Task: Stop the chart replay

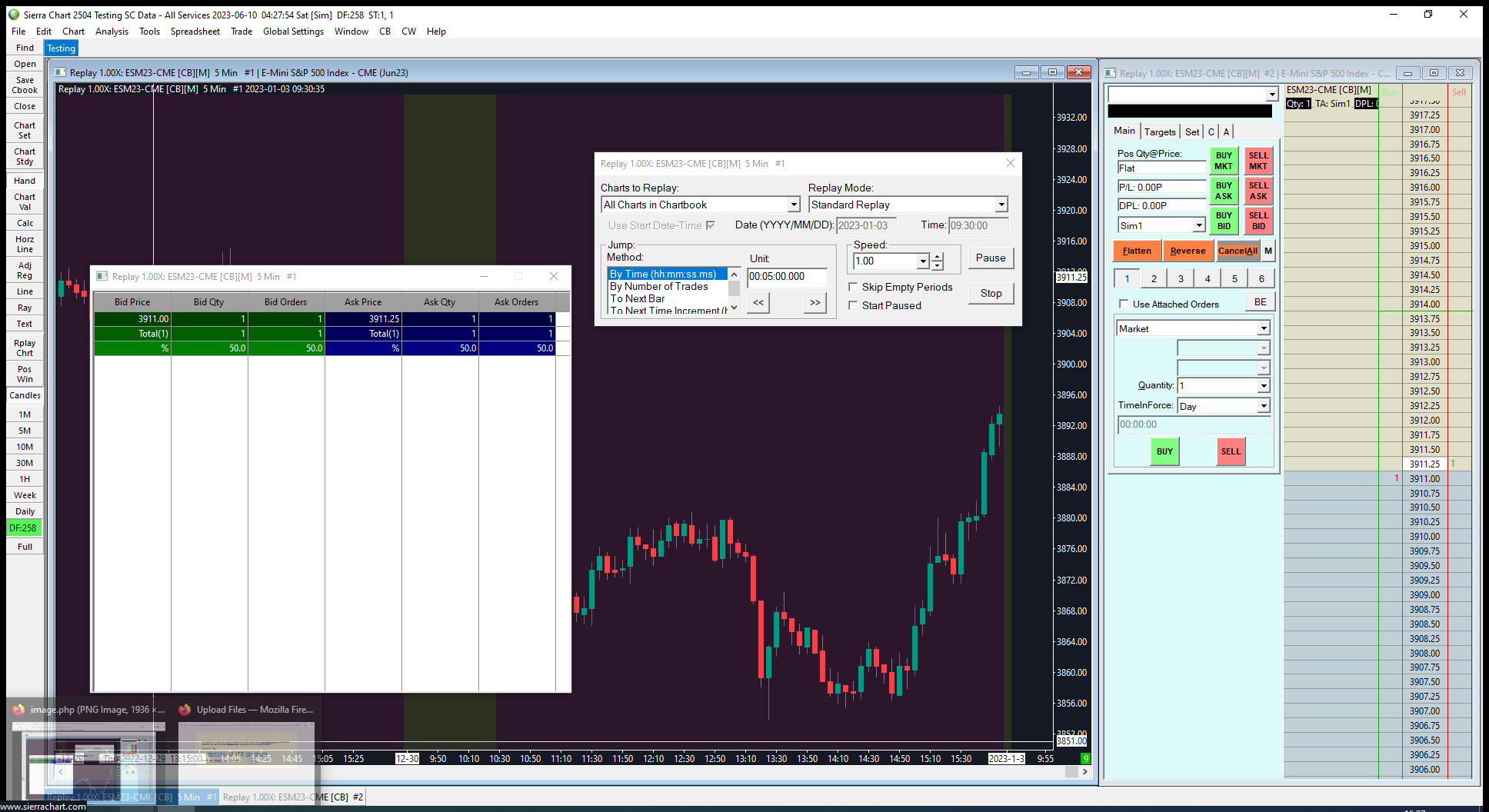Action: point(991,294)
